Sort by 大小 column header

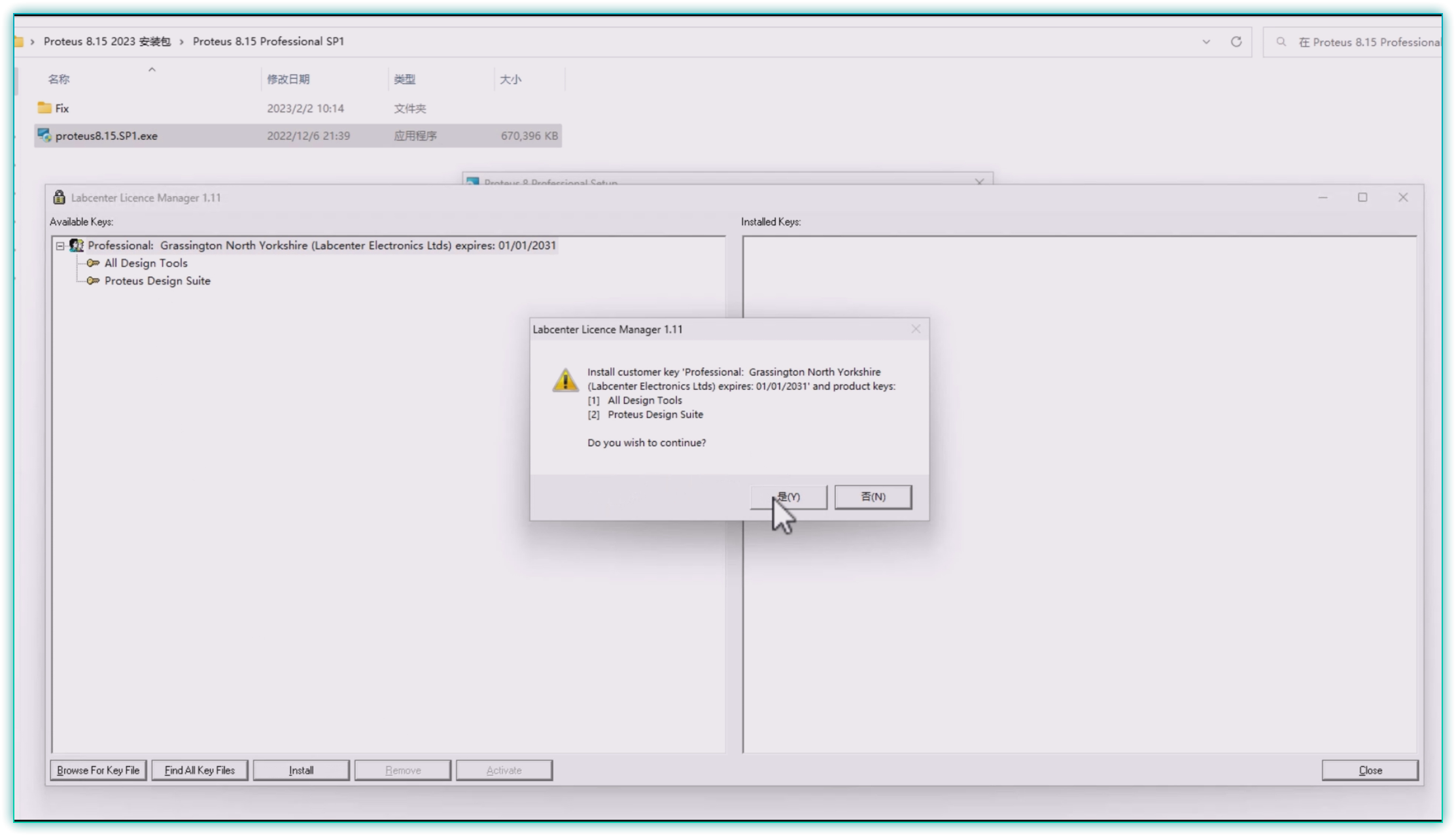510,79
